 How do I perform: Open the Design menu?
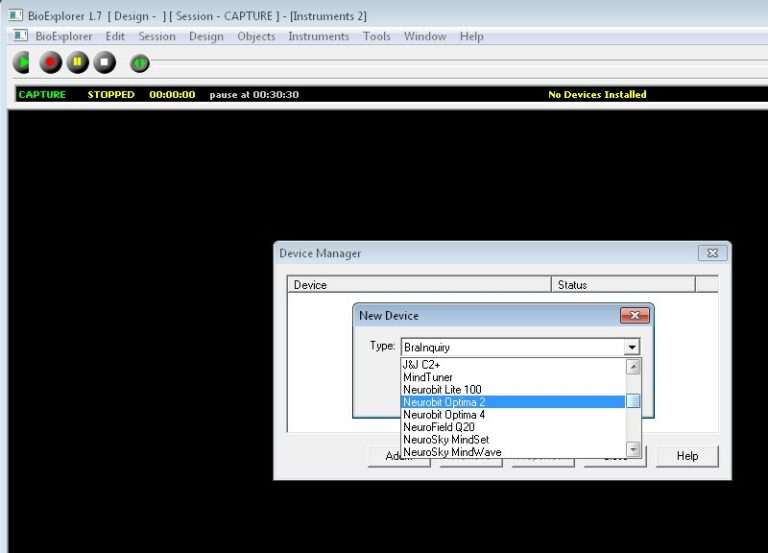(x=206, y=36)
